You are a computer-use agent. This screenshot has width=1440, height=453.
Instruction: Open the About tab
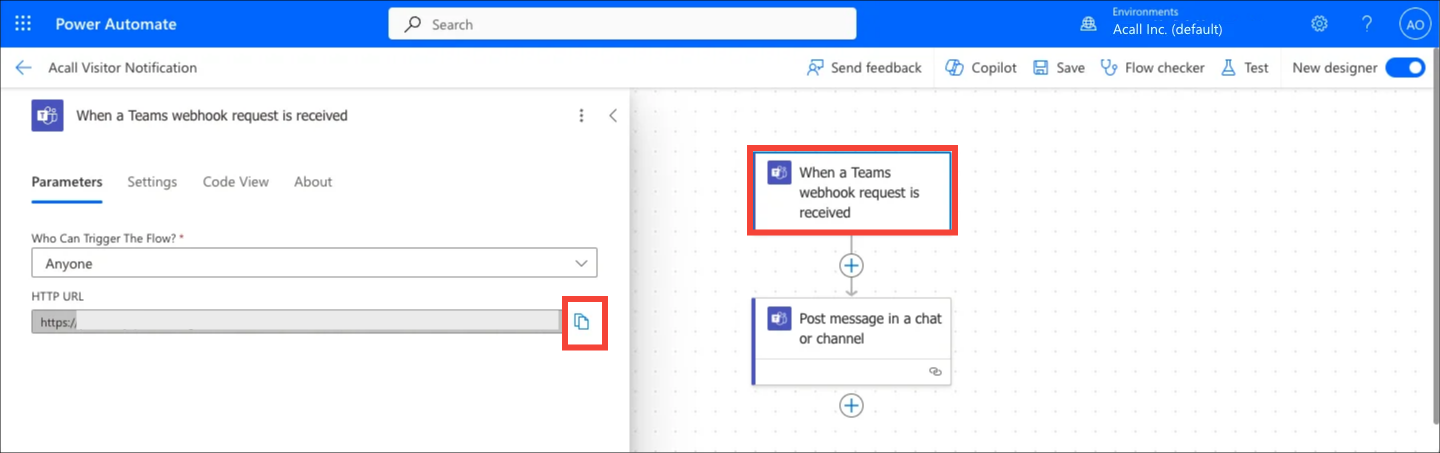[x=313, y=182]
